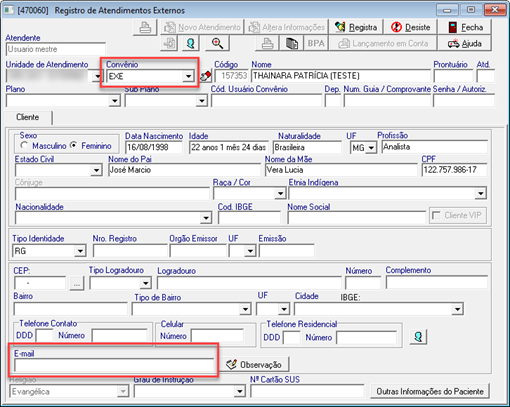
Task: Click the Nome da Mãe field
Action: click(341, 170)
